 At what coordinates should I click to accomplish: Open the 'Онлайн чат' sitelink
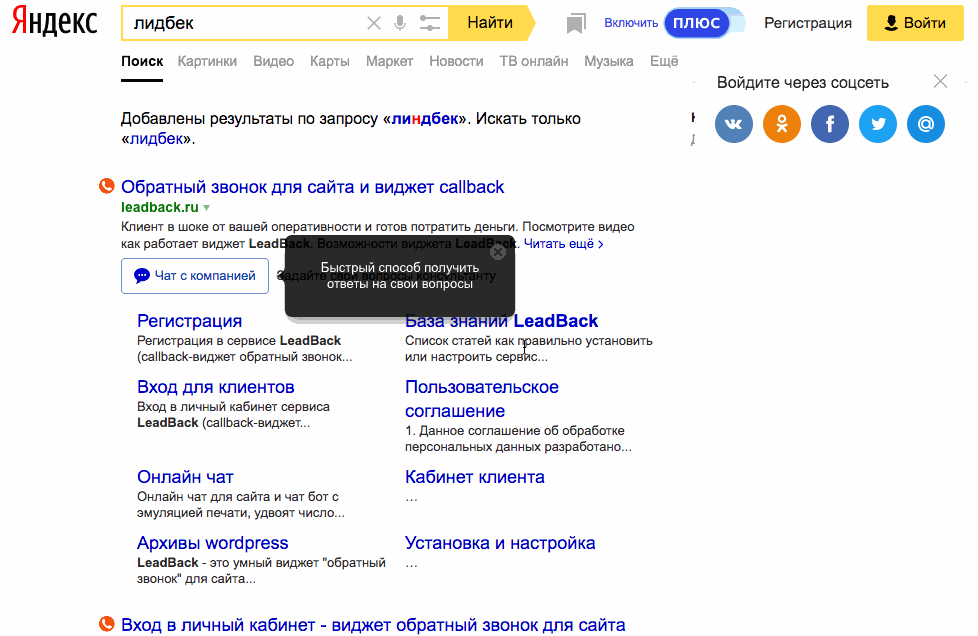tap(185, 477)
